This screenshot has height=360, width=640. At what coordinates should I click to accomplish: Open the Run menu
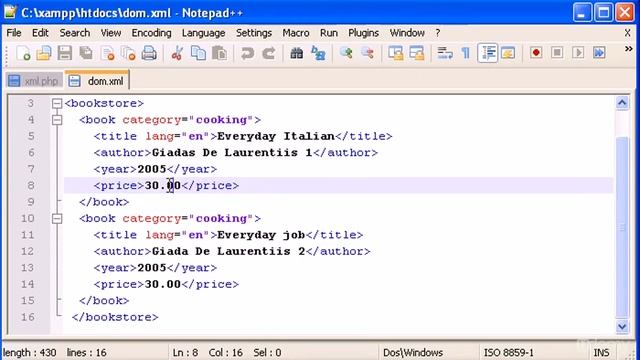click(329, 33)
